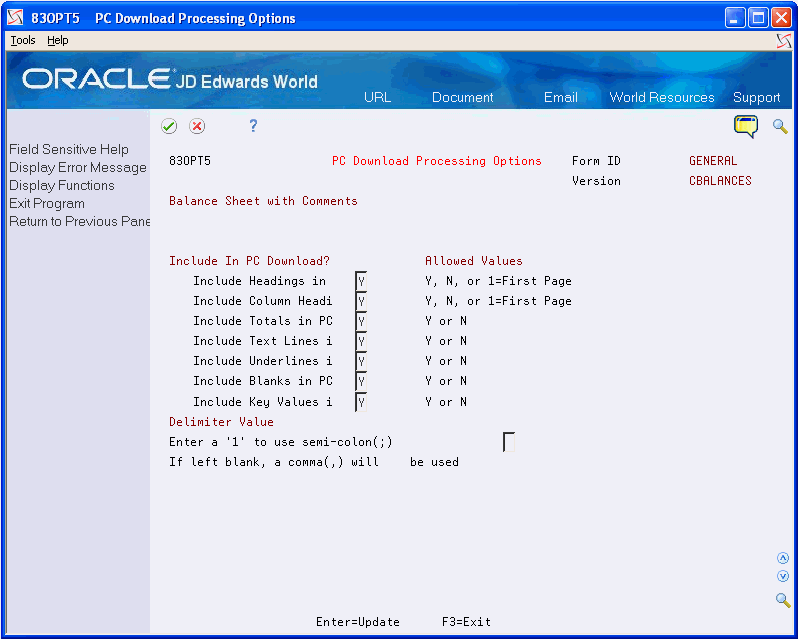798x639 pixels.
Task: Click the Delimiter Value heading
Action: click(x=221, y=422)
